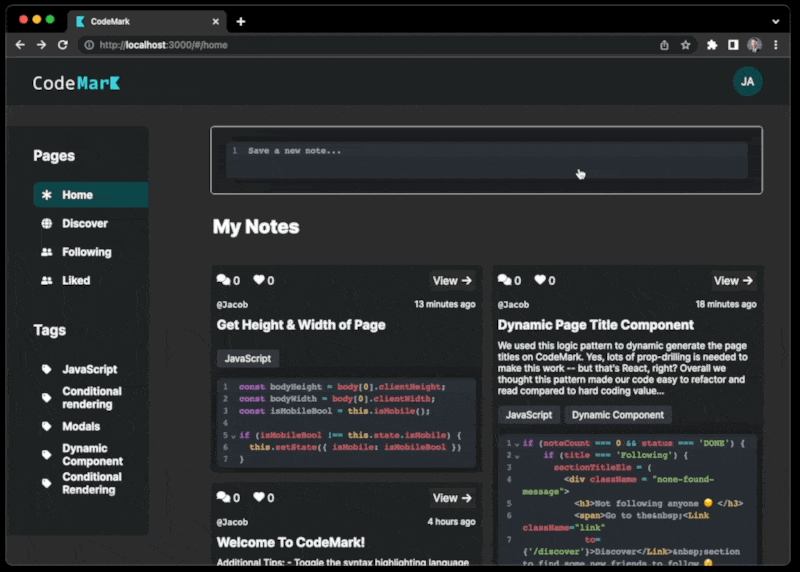
Task: View the Welcome To CodeMark note
Action: pyautogui.click(x=452, y=498)
